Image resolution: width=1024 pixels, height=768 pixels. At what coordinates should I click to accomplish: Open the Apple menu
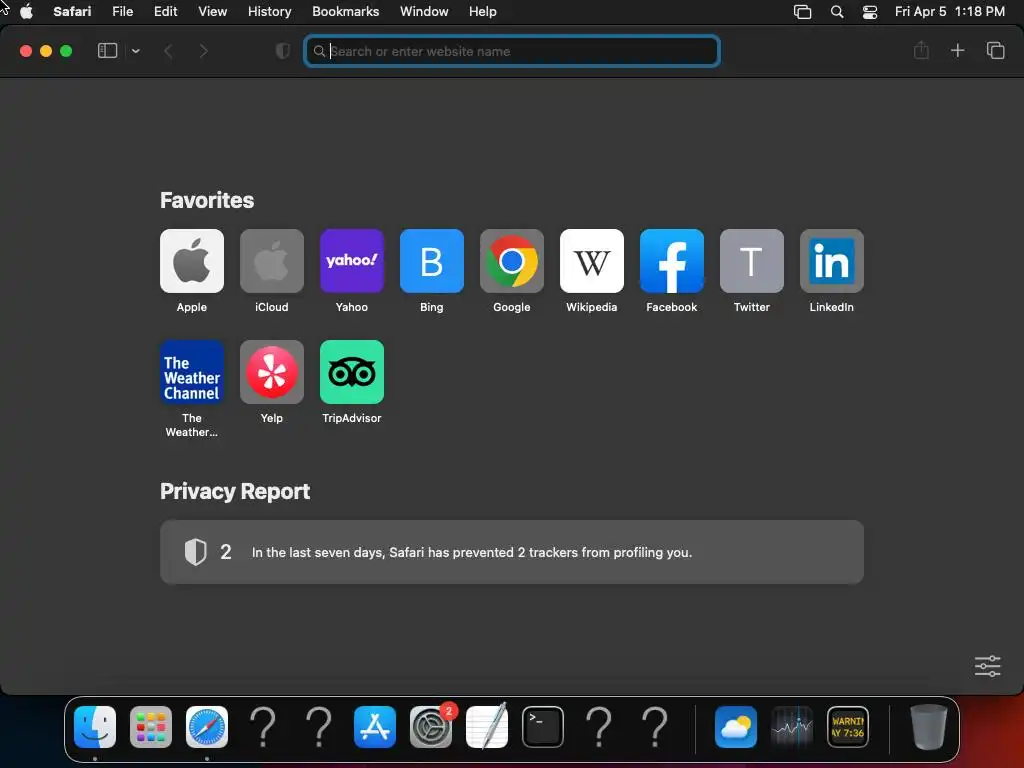(26, 12)
